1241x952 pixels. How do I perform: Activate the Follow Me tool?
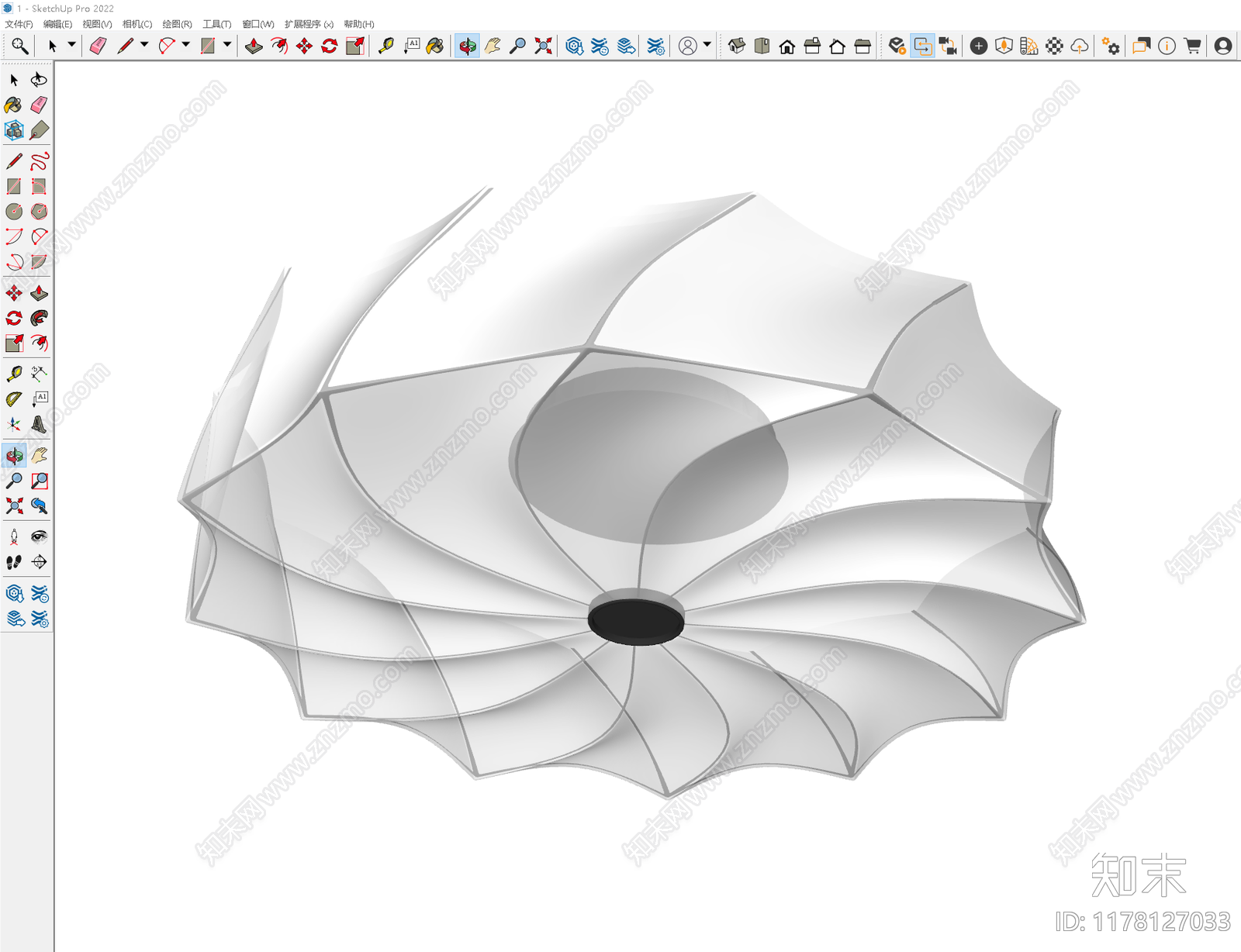(x=39, y=318)
